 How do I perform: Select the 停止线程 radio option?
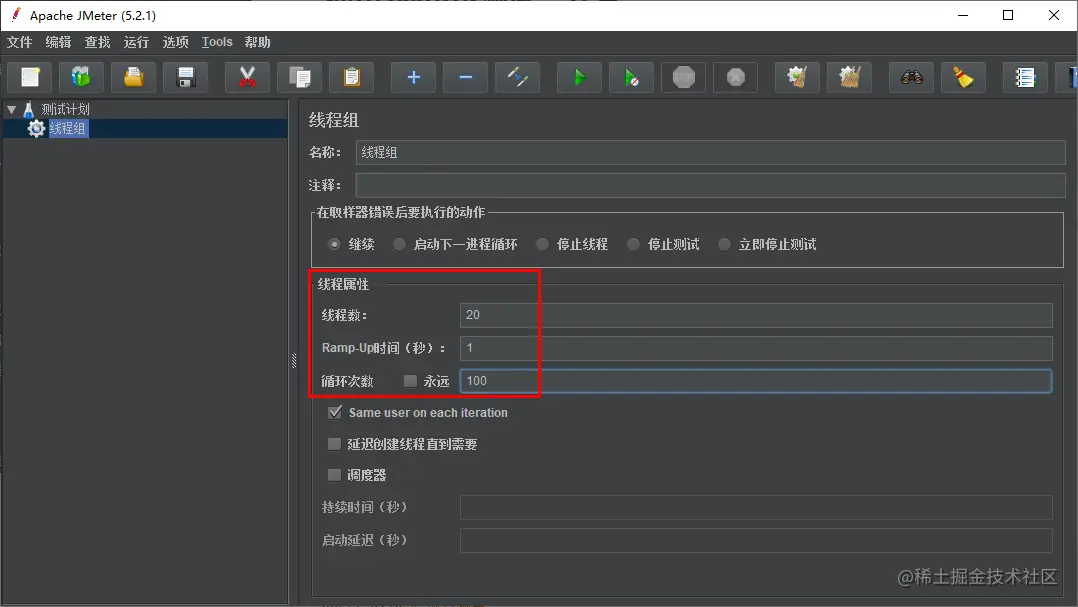click(x=542, y=244)
